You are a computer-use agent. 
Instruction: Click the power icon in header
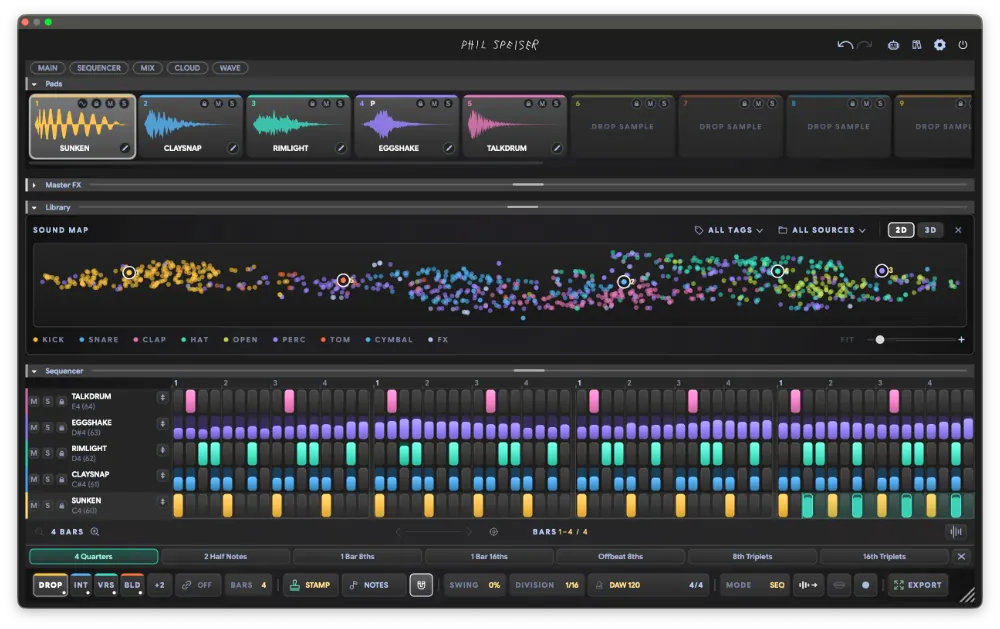click(963, 45)
